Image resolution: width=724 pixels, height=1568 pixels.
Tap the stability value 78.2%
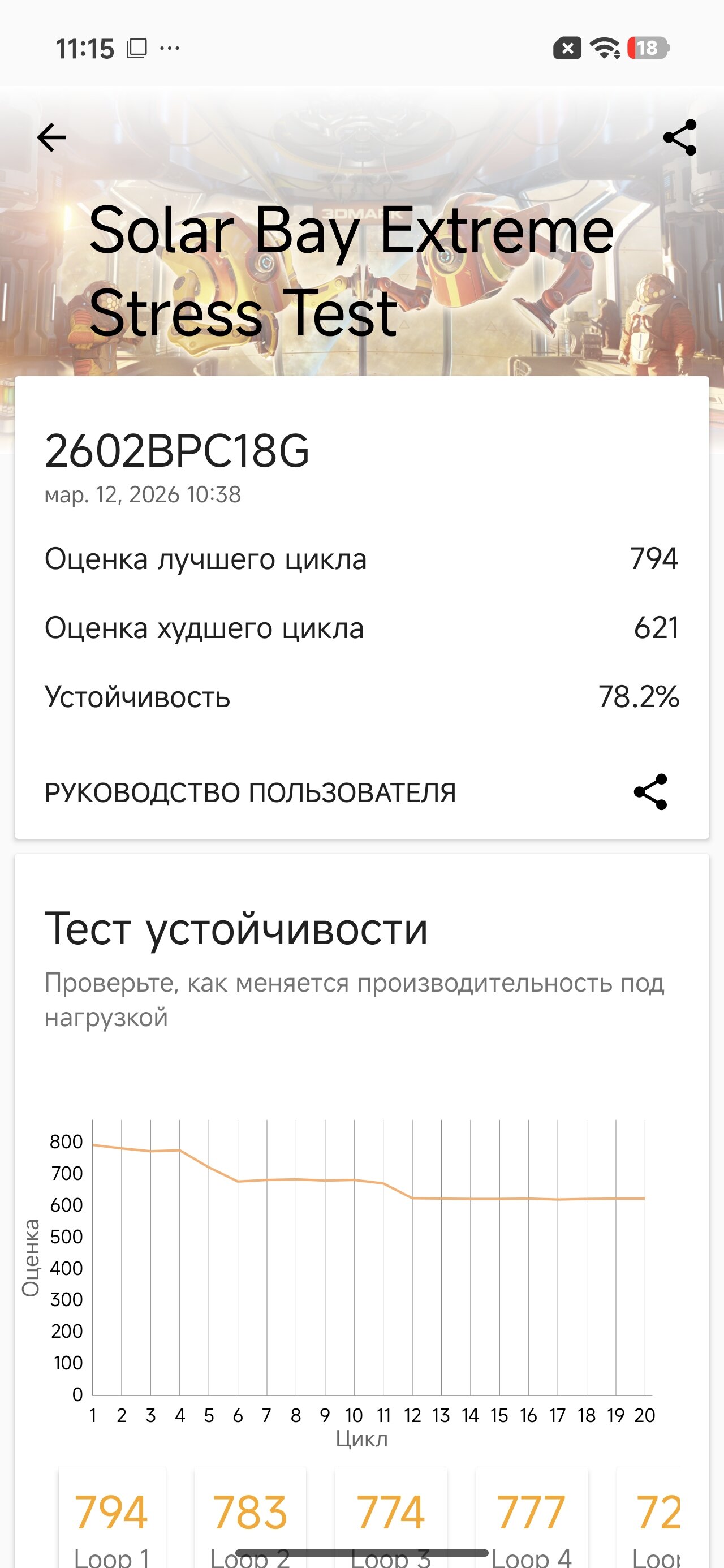click(x=639, y=697)
